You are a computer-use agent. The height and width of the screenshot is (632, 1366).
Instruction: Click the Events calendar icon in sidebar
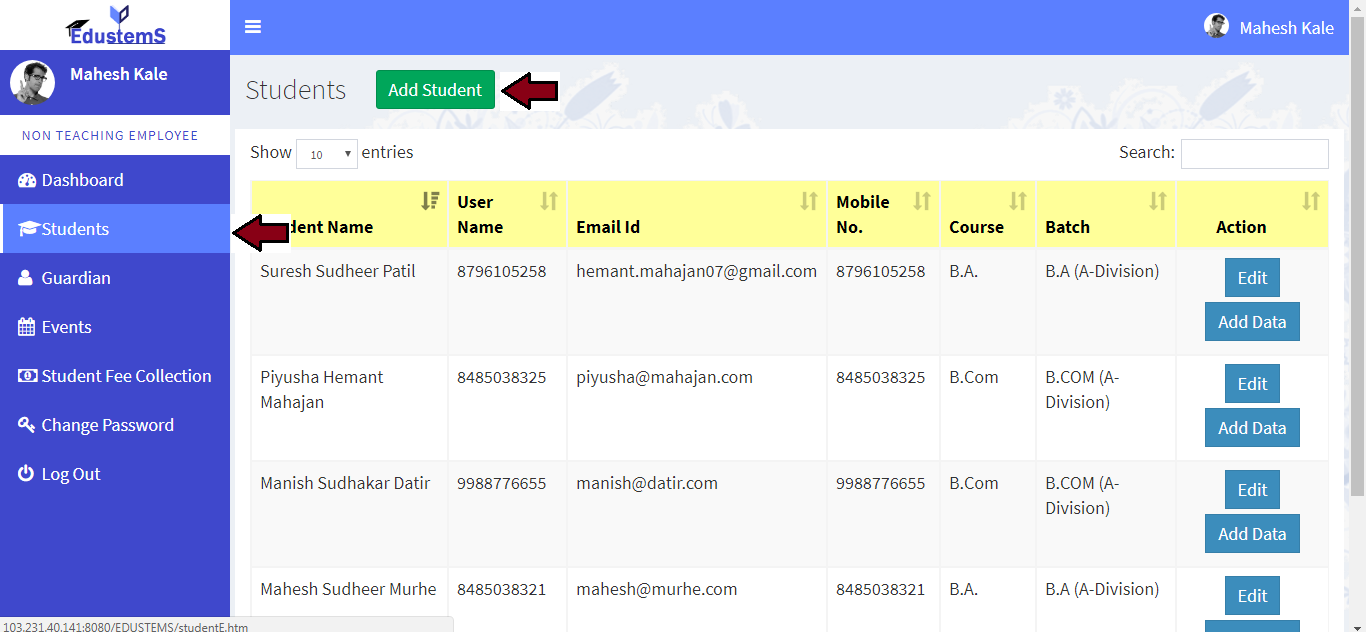click(27, 327)
